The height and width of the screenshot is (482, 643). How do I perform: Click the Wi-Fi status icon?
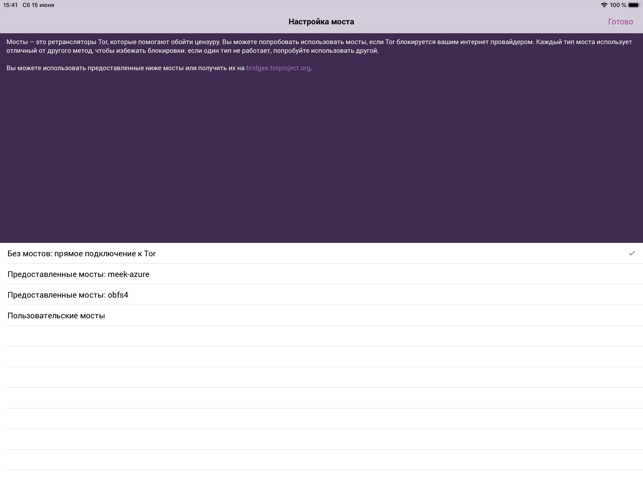point(604,5)
